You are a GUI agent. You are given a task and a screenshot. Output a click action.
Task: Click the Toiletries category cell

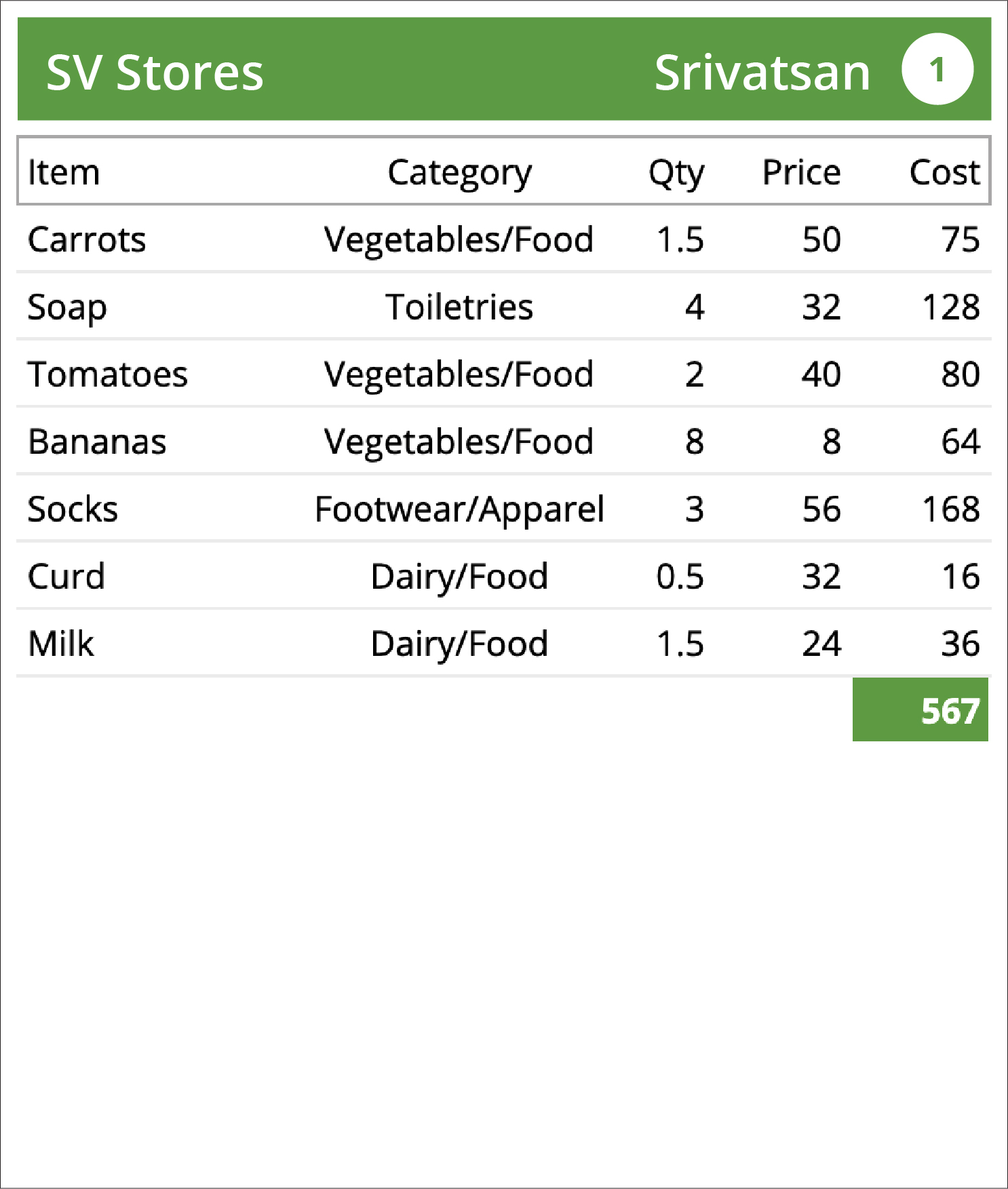click(460, 307)
